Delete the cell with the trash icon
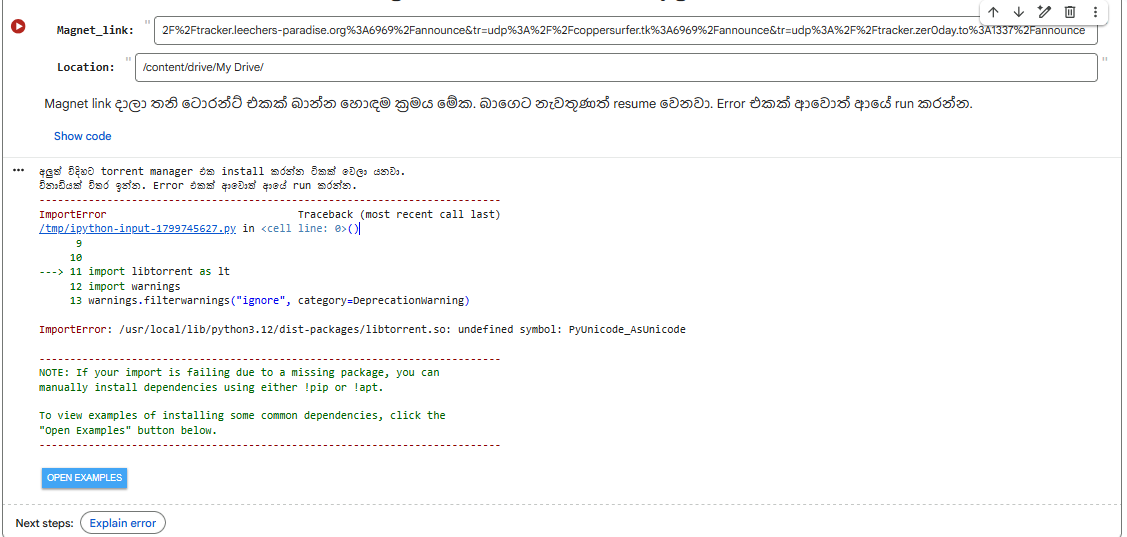1127x537 pixels. point(1070,12)
